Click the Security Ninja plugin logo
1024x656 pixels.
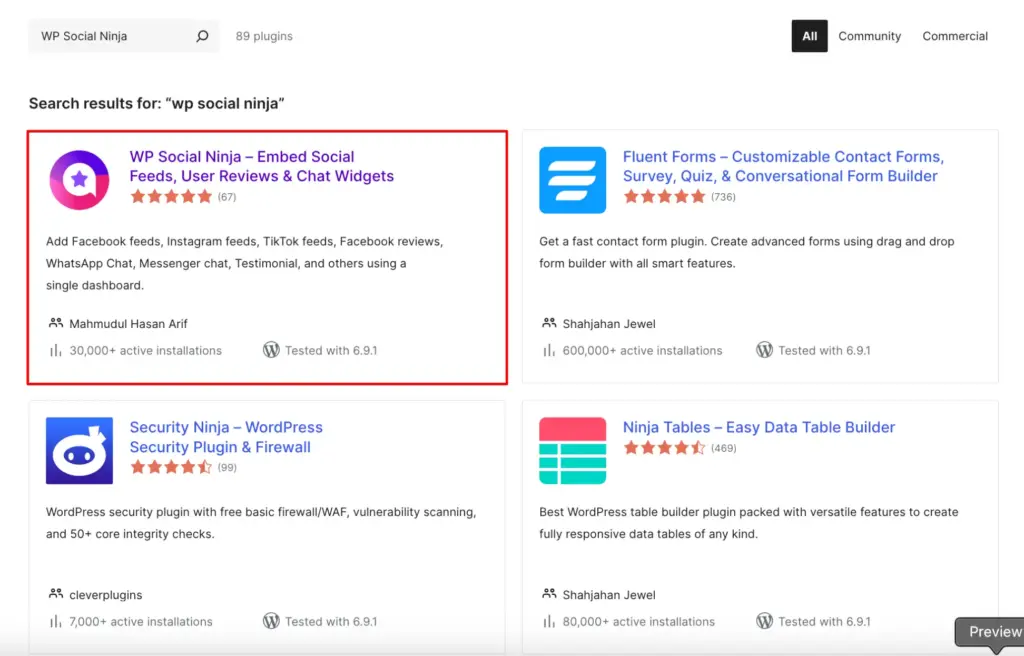click(x=78, y=451)
